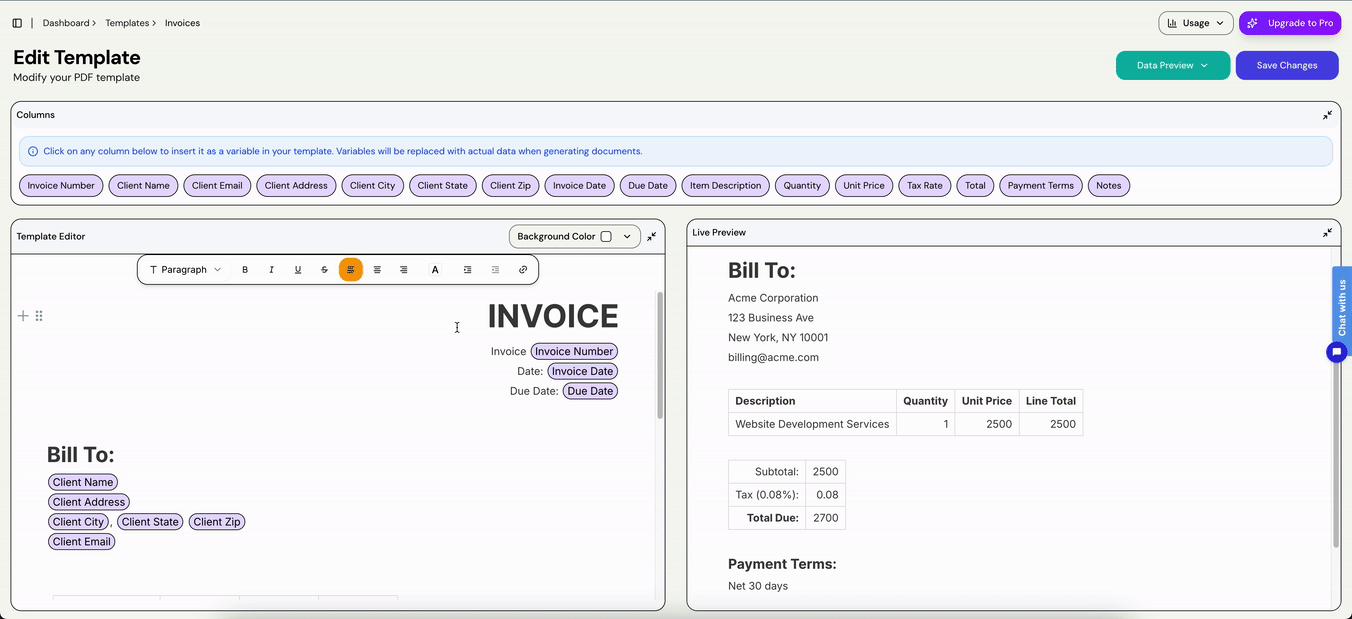The width and height of the screenshot is (1352, 619).
Task: Toggle the sidebar panel icon
Action: click(17, 23)
